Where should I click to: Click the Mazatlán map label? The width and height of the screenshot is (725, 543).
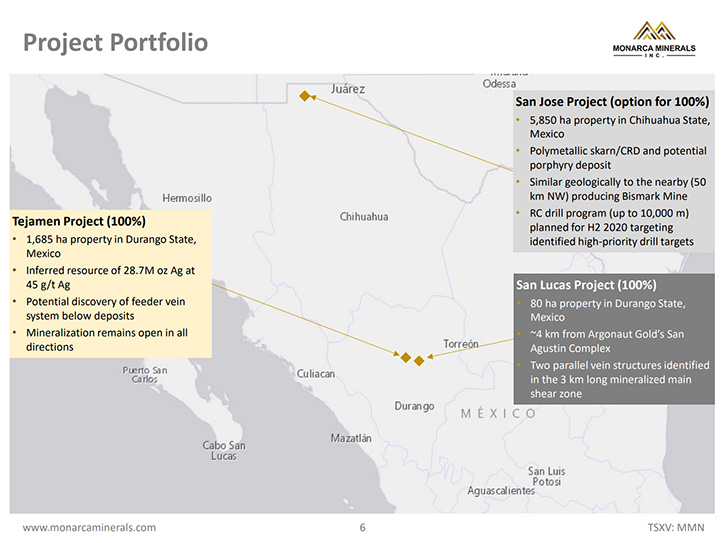click(x=351, y=438)
